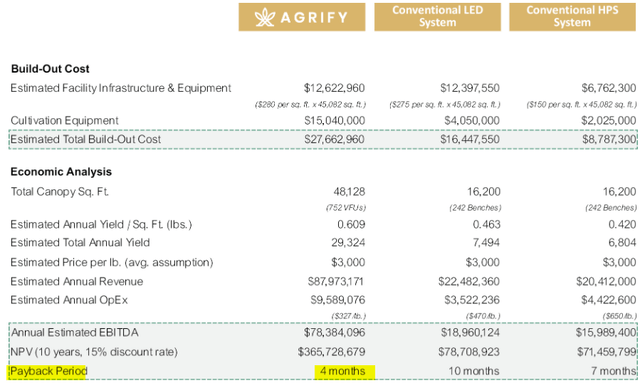Select the $27,662,960 total
The height and width of the screenshot is (388, 640).
334,140
